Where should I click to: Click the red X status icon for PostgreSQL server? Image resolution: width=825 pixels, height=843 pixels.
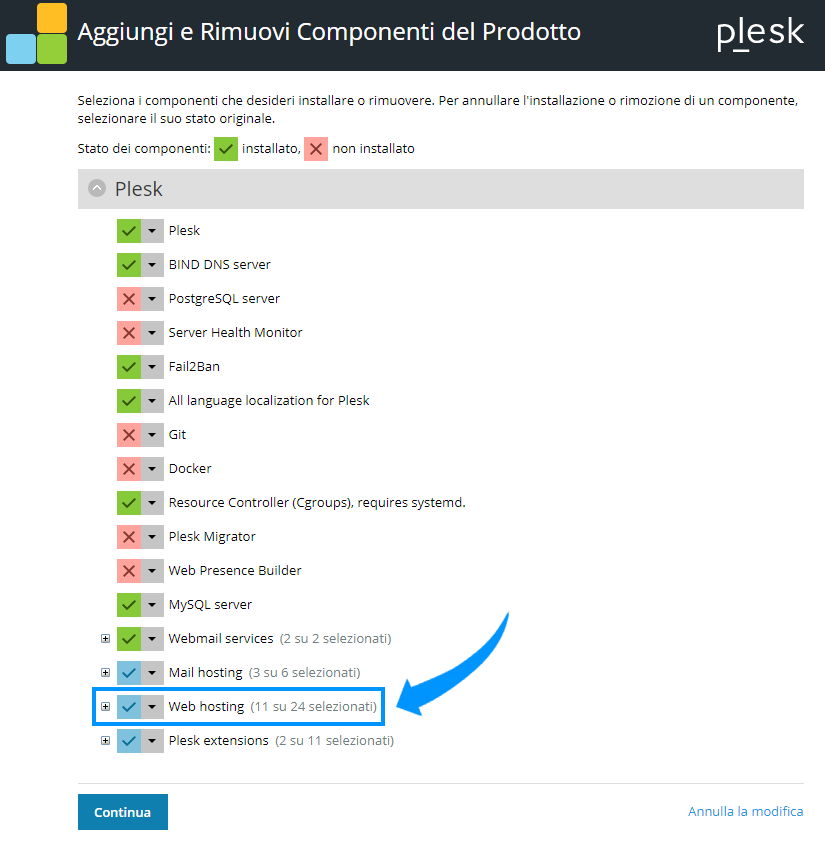click(129, 299)
